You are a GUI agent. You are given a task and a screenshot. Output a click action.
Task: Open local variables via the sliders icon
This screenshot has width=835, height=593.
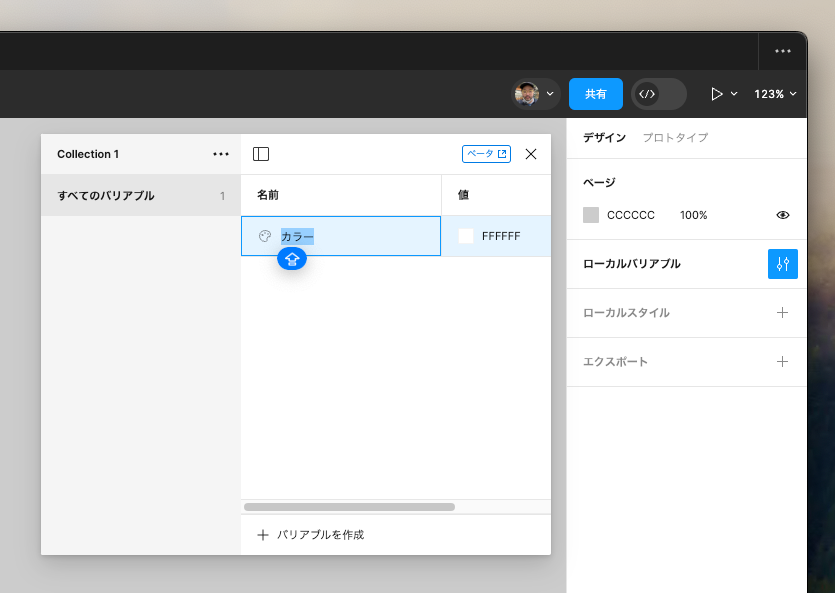pos(783,264)
